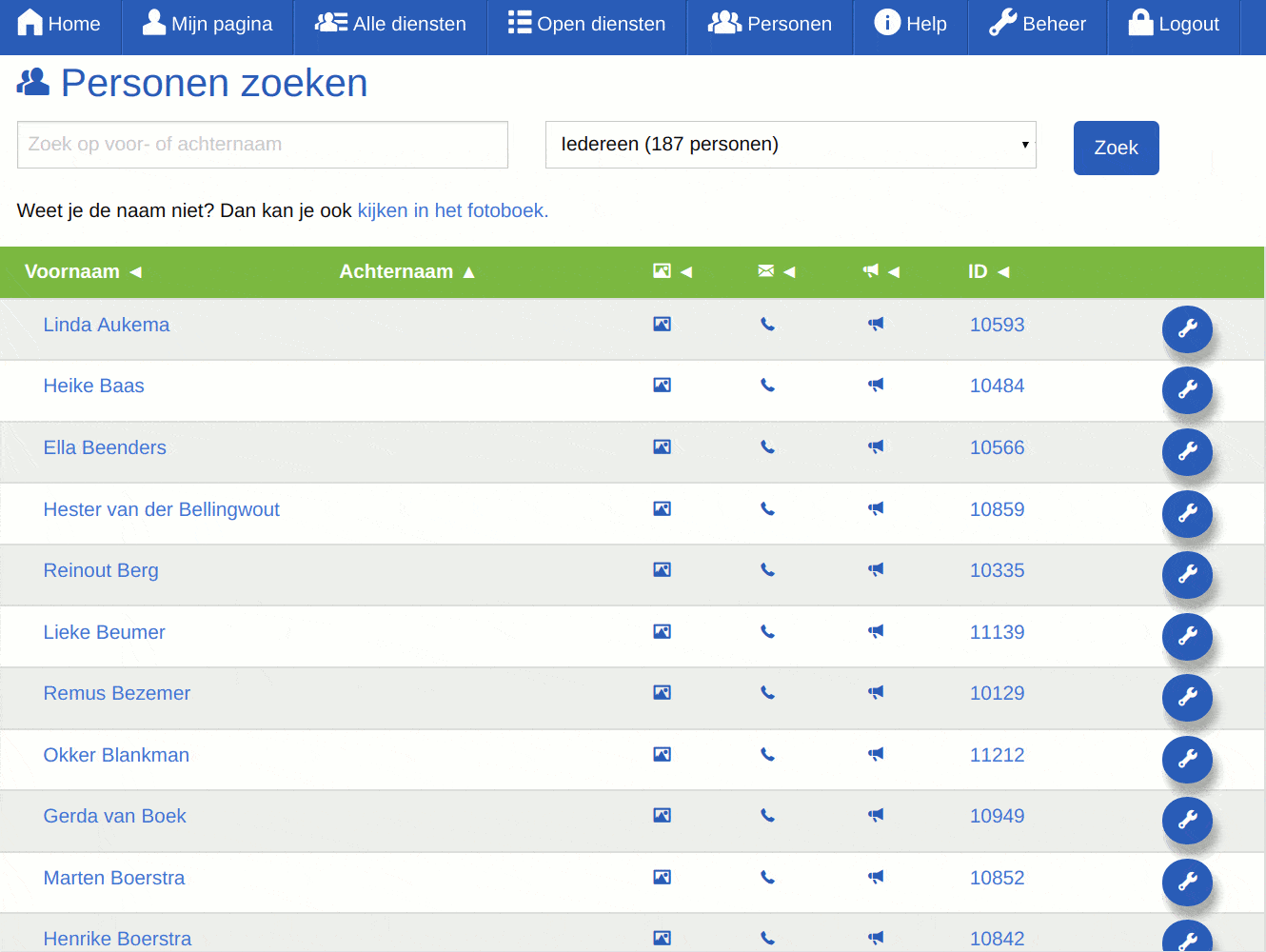
Task: Click the phone icon for Gerda van Boek
Action: pyautogui.click(x=767, y=815)
